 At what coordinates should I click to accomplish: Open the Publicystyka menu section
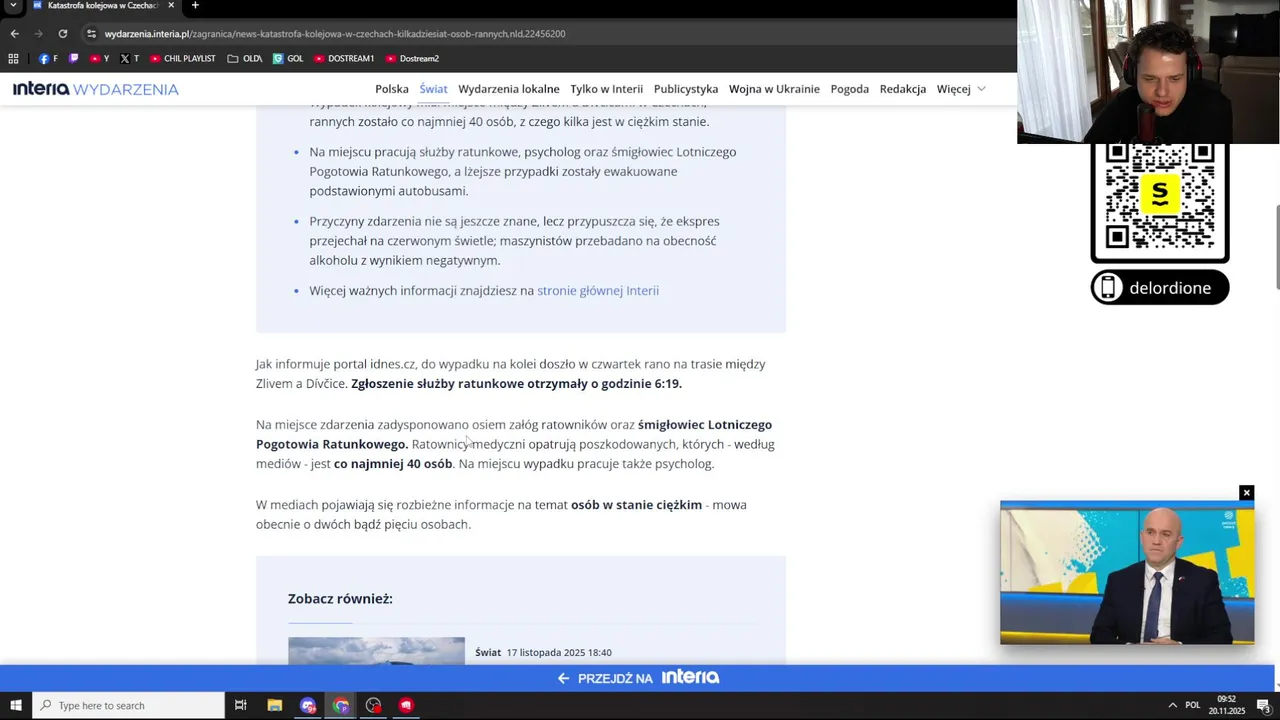(686, 89)
